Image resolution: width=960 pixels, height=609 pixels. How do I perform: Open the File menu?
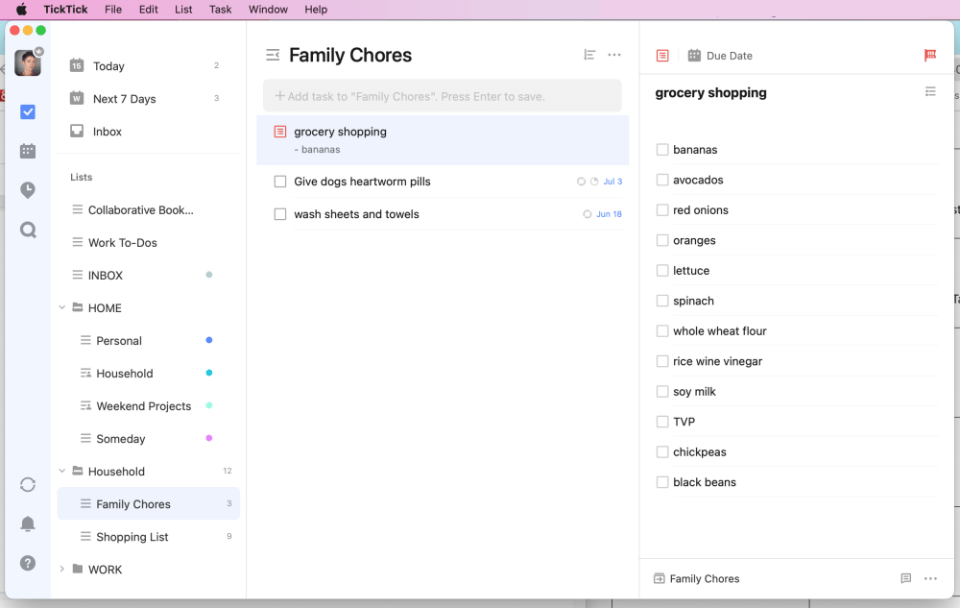click(113, 9)
